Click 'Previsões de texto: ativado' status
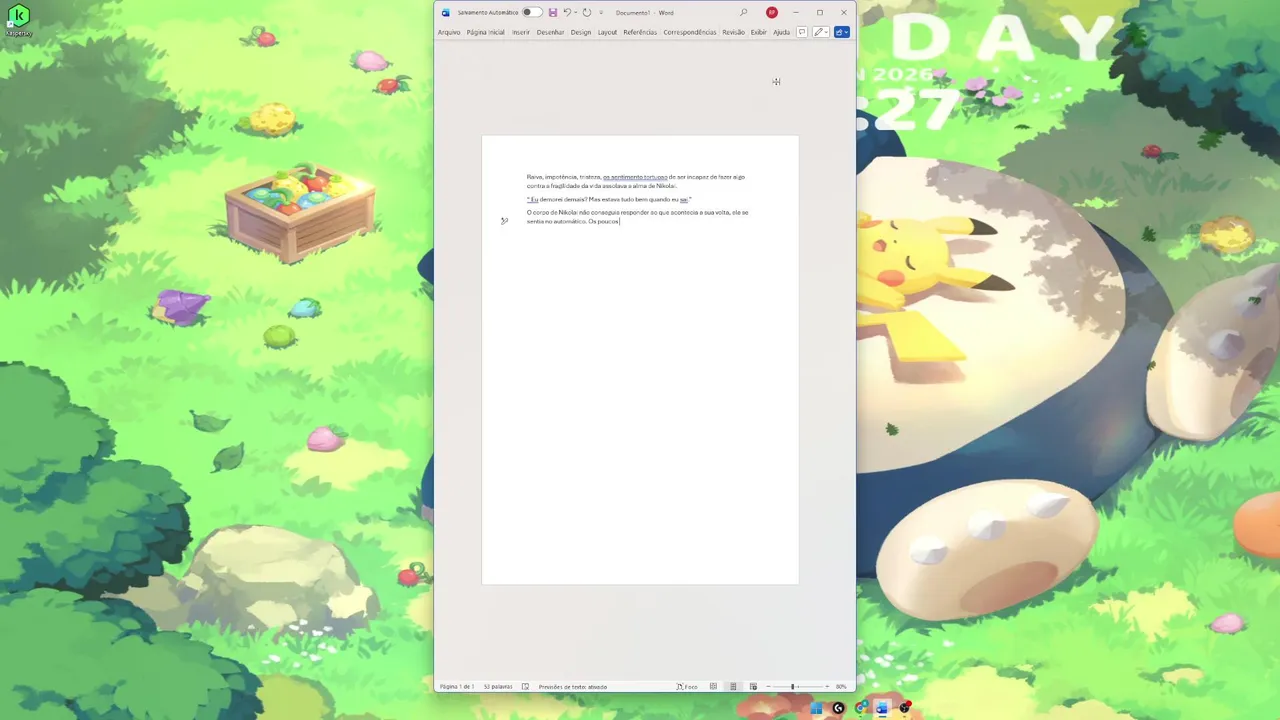The width and height of the screenshot is (1280, 720). tap(573, 687)
